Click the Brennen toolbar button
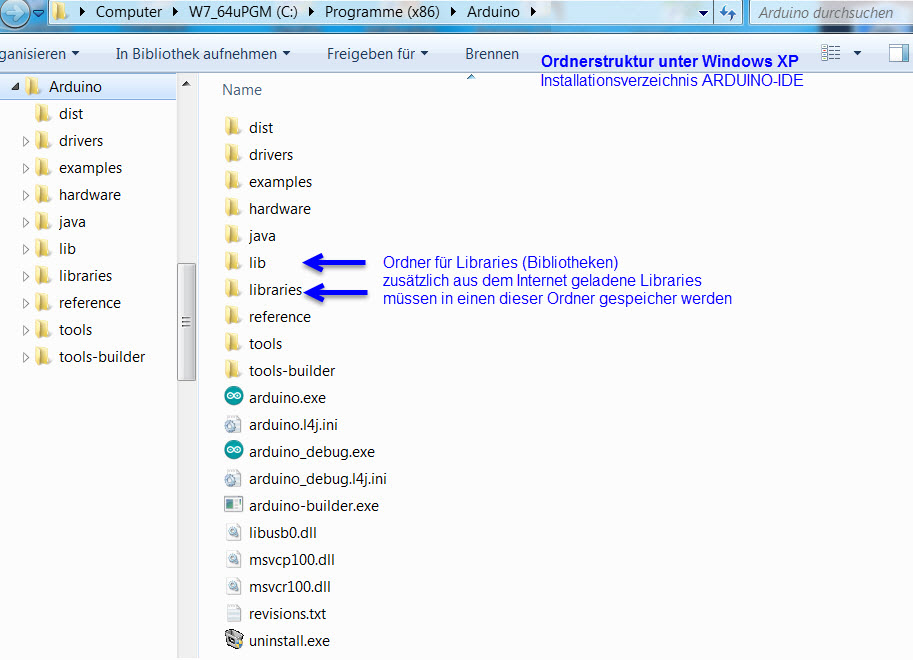The height and width of the screenshot is (660, 913). [x=492, y=54]
